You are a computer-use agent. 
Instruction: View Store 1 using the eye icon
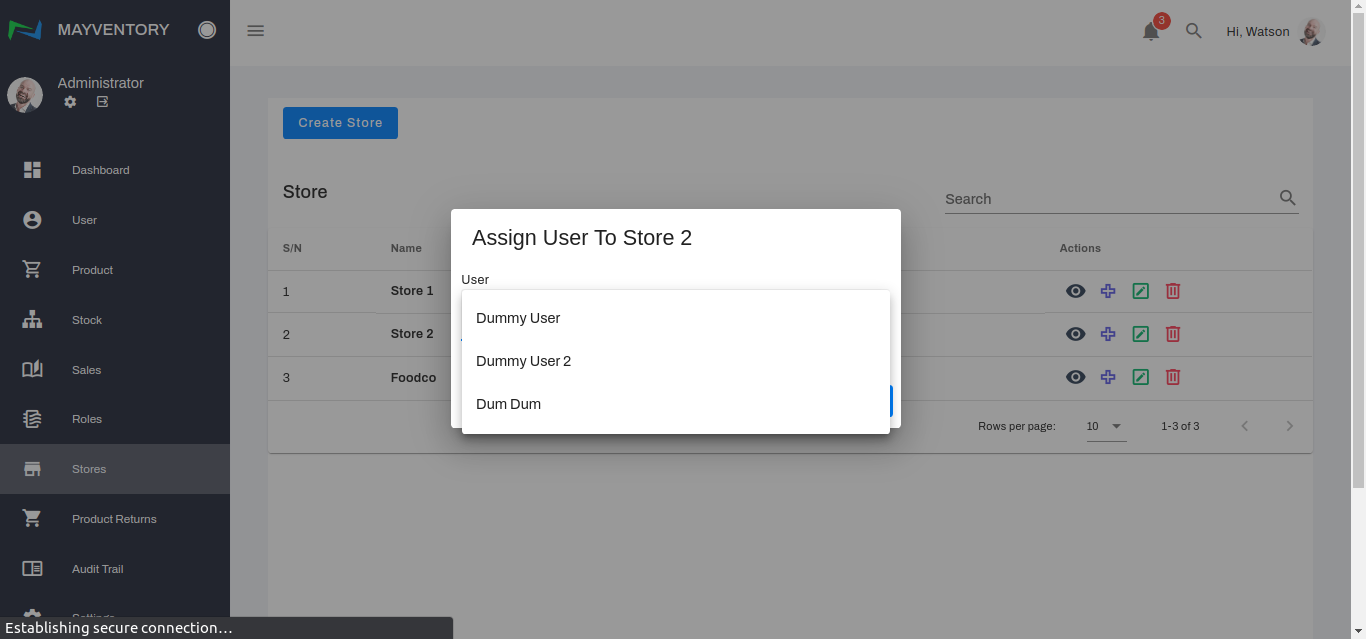pos(1075,291)
